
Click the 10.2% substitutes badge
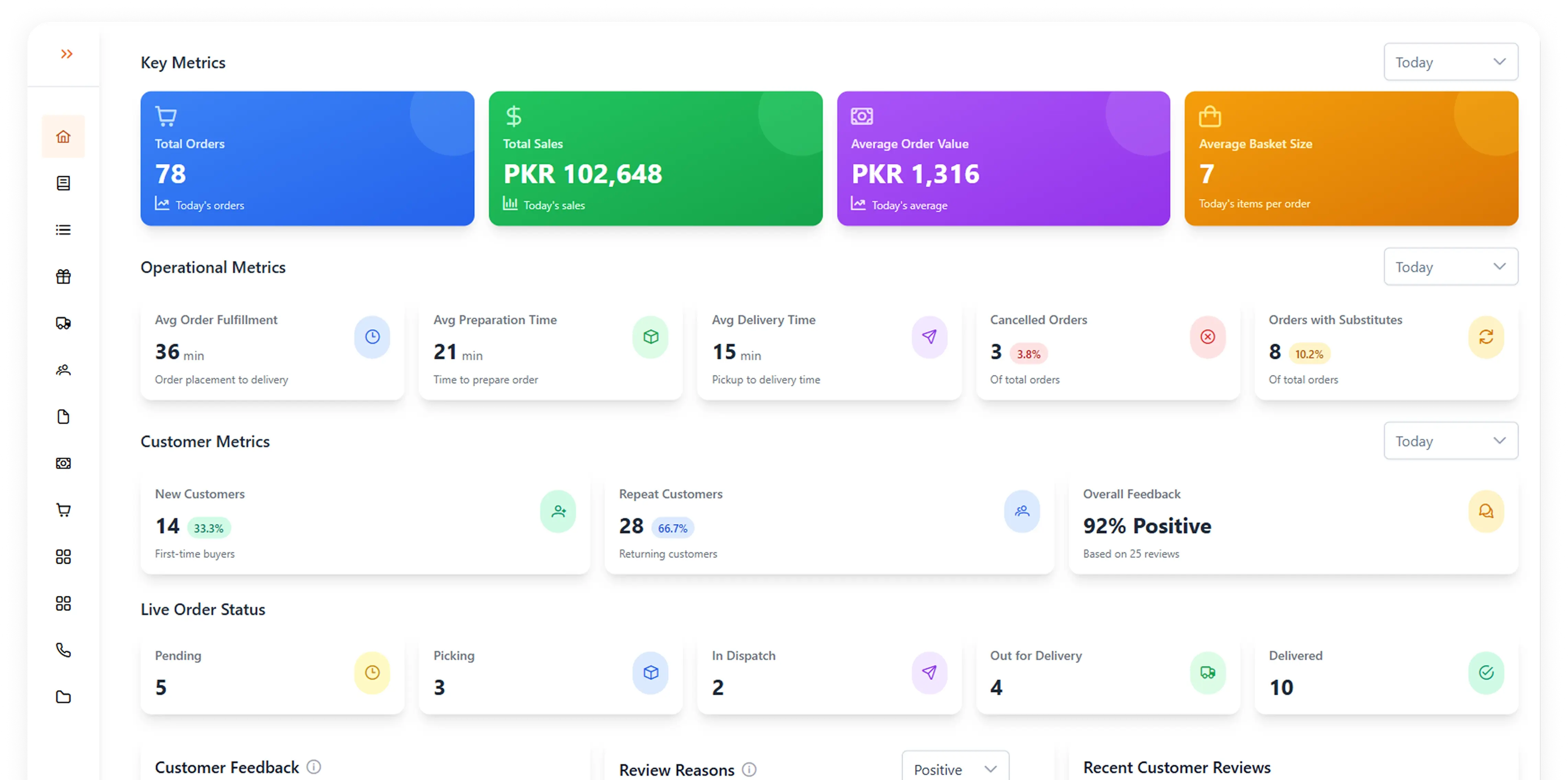tap(1309, 354)
